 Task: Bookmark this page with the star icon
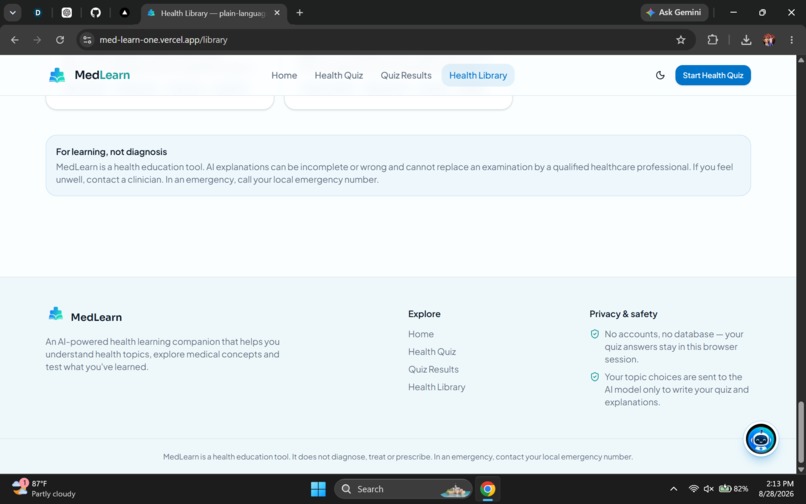tap(681, 40)
